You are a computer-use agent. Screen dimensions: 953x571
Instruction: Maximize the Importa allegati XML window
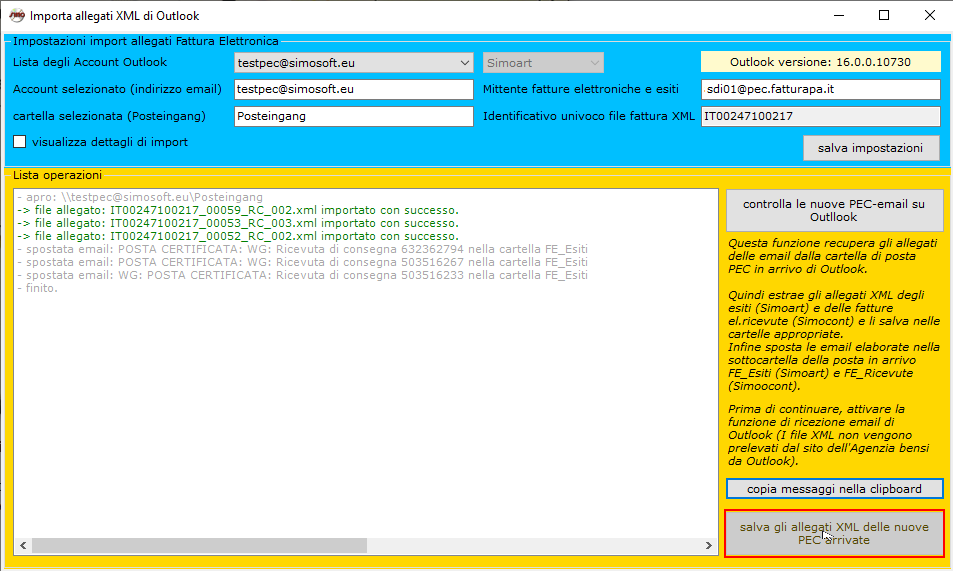(884, 16)
